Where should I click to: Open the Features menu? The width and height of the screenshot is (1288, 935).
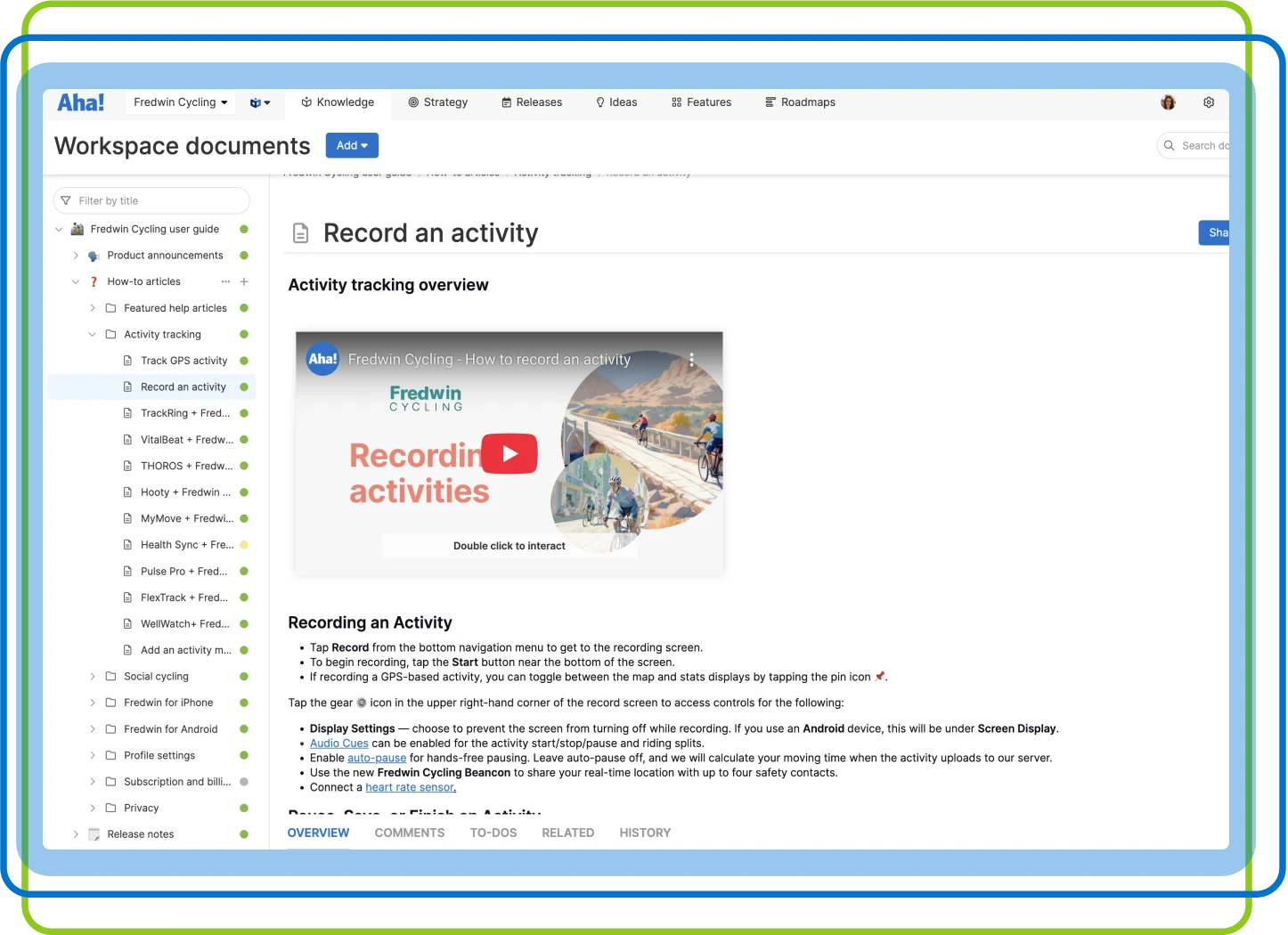tap(702, 102)
